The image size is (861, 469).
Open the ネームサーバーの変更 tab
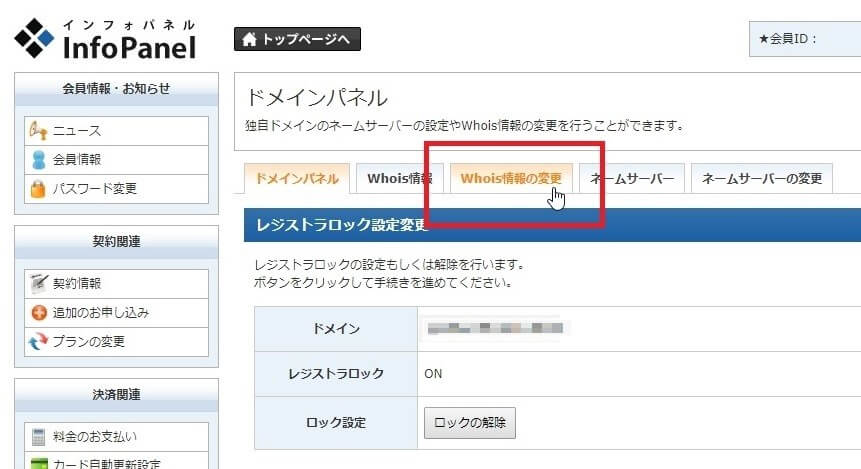coord(761,179)
